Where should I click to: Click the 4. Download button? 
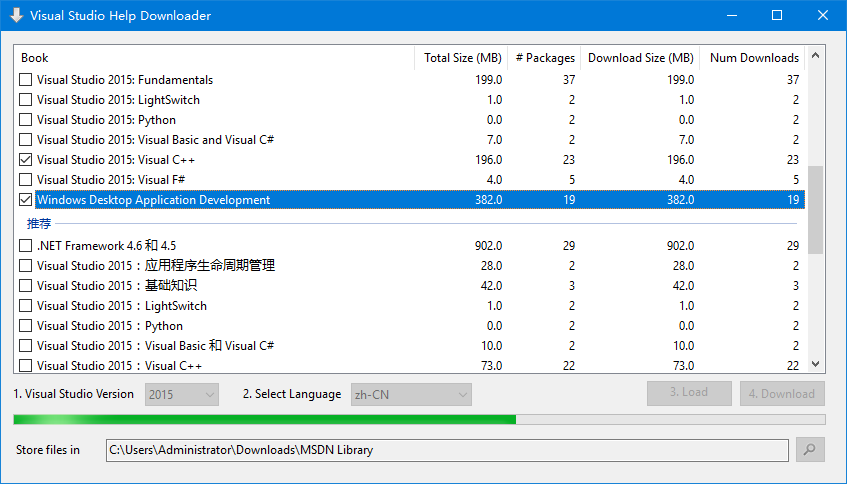782,393
